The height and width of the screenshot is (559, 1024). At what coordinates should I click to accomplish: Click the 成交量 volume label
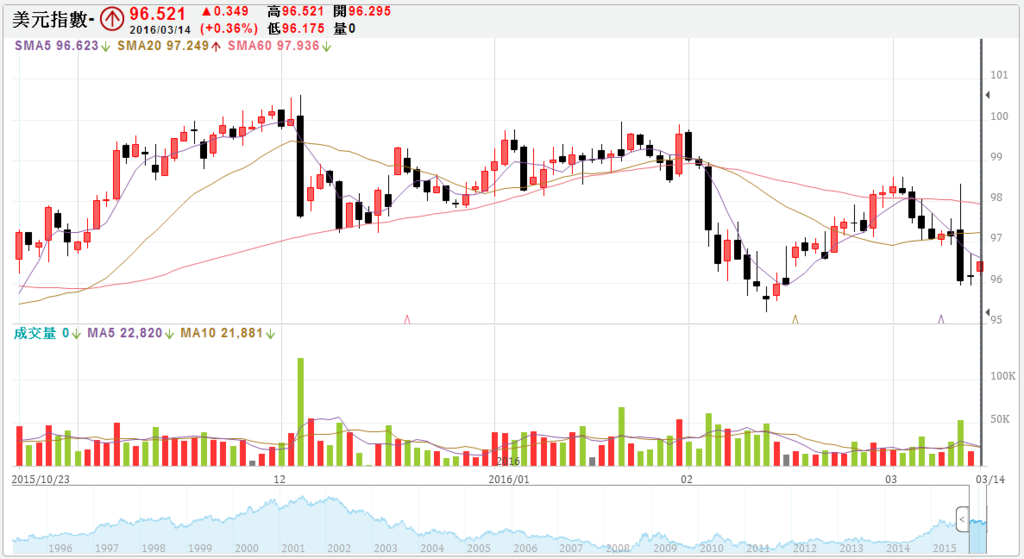35,334
